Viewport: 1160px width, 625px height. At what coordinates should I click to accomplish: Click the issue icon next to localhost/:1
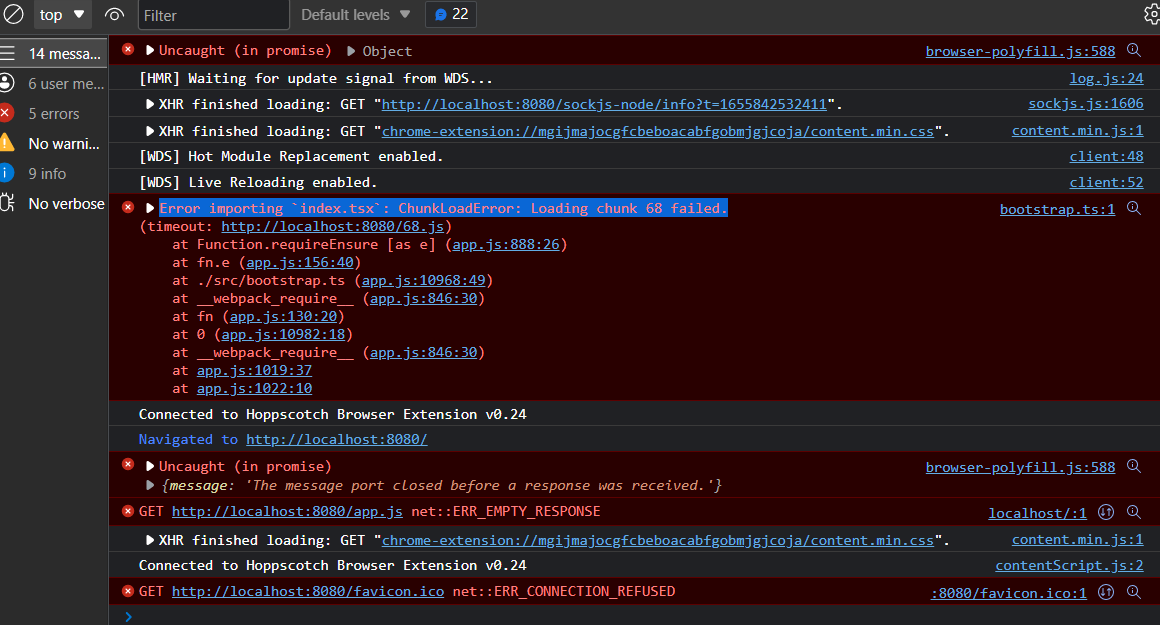1105,511
